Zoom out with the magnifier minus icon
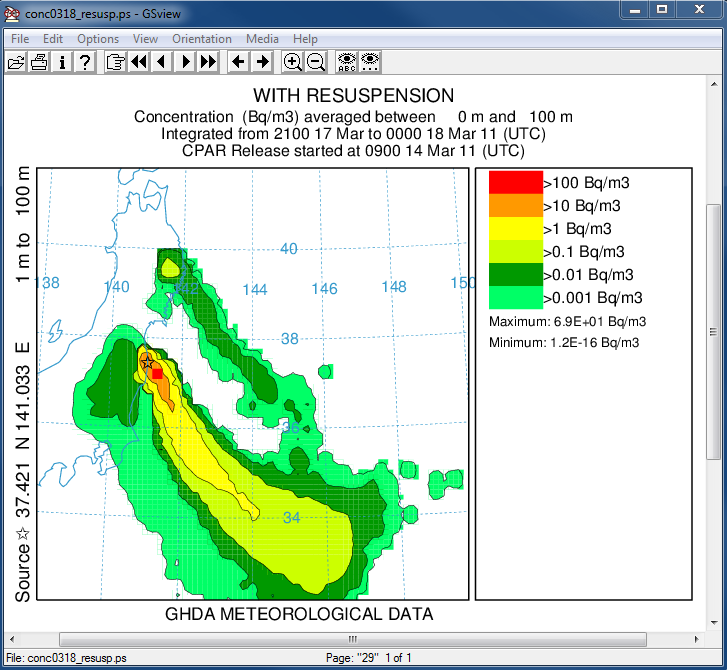The image size is (727, 670). [x=316, y=62]
